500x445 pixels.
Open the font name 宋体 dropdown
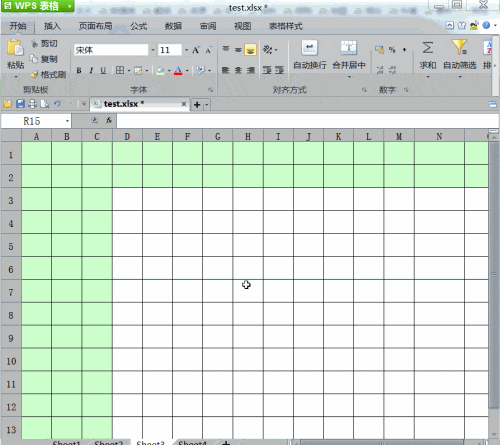click(x=153, y=50)
